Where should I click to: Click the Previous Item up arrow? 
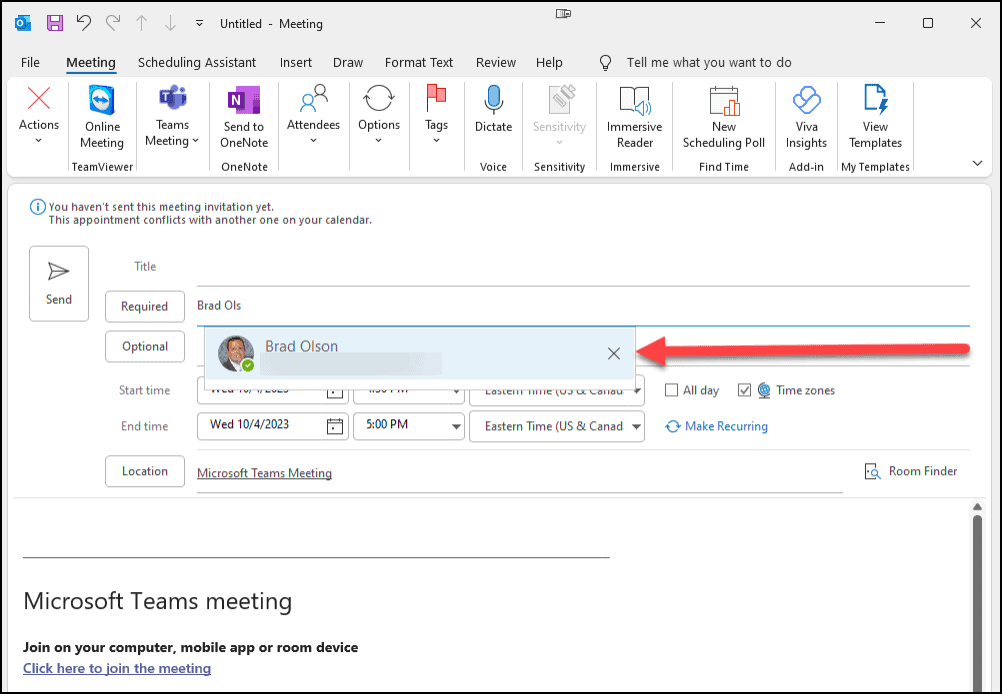coord(141,24)
